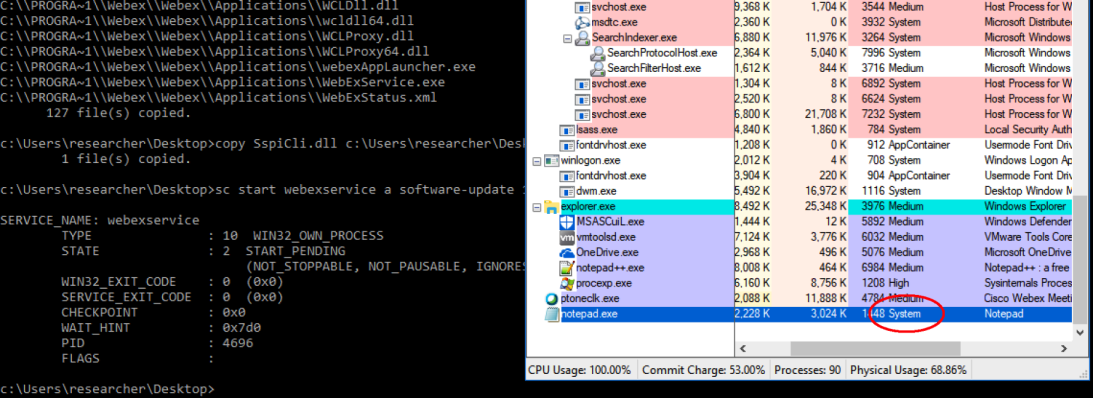
Task: Select the OneDrive.exe cloud icon
Action: pos(567,252)
